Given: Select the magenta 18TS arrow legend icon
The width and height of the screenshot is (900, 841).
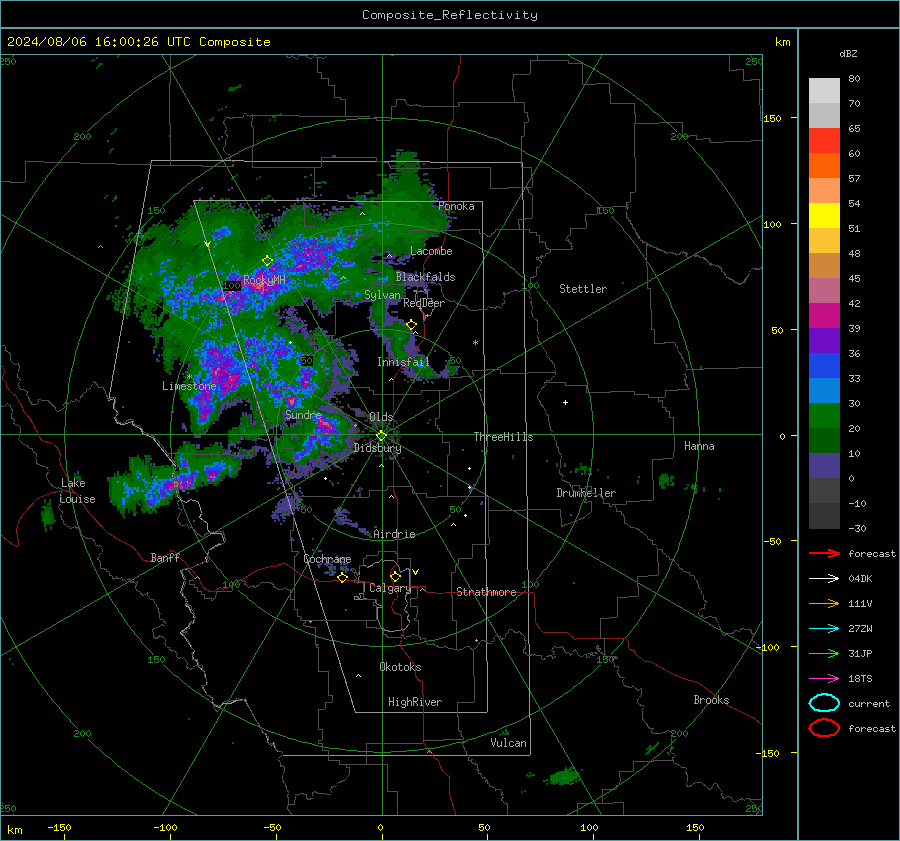Looking at the screenshot, I should 824,679.
